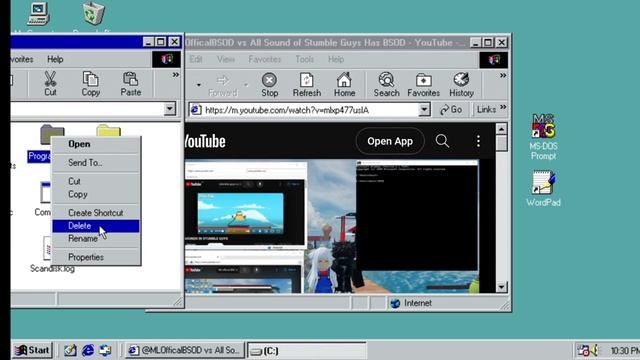Click the YouTube video player area
The width and height of the screenshot is (640, 360).
pos(332,226)
